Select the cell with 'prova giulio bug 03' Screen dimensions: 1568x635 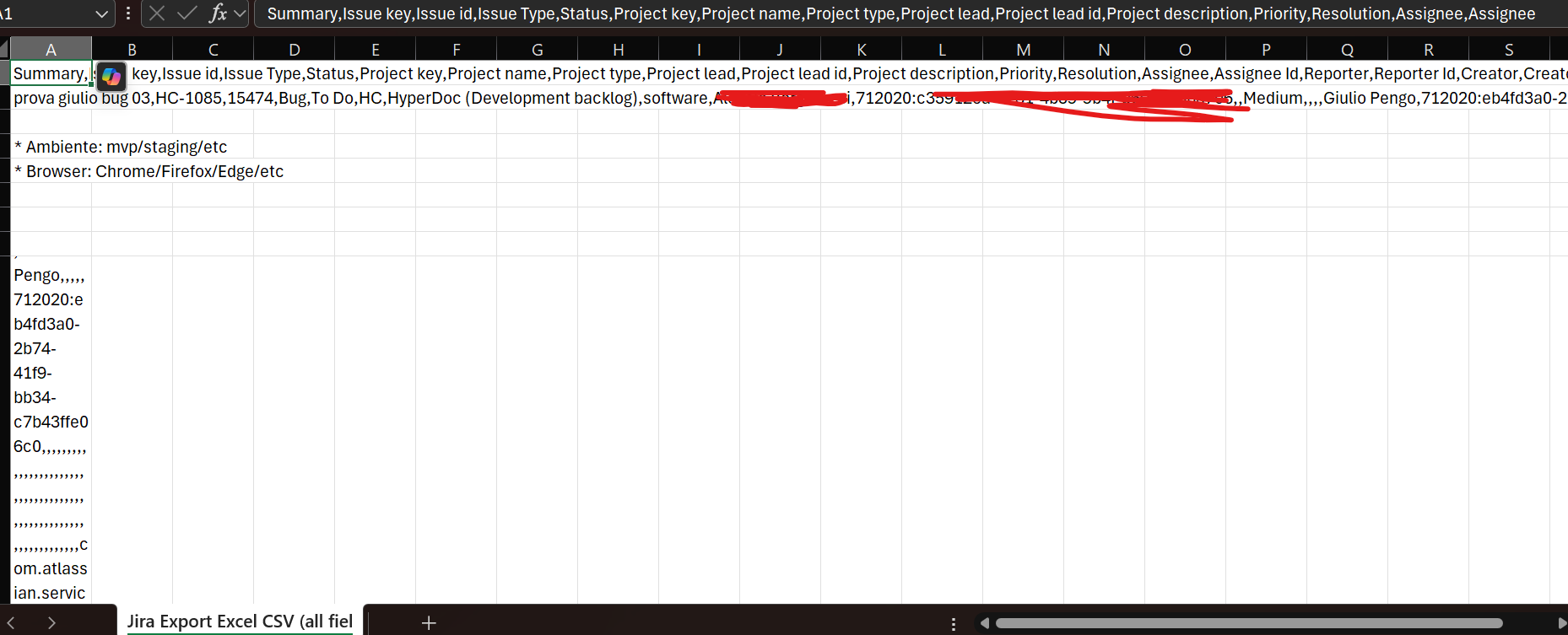coord(51,98)
